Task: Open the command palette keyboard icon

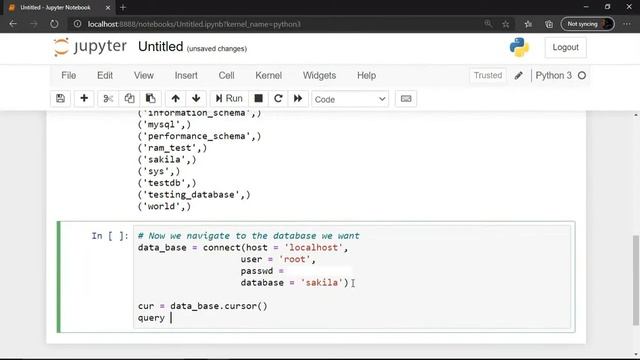Action: pos(406,99)
